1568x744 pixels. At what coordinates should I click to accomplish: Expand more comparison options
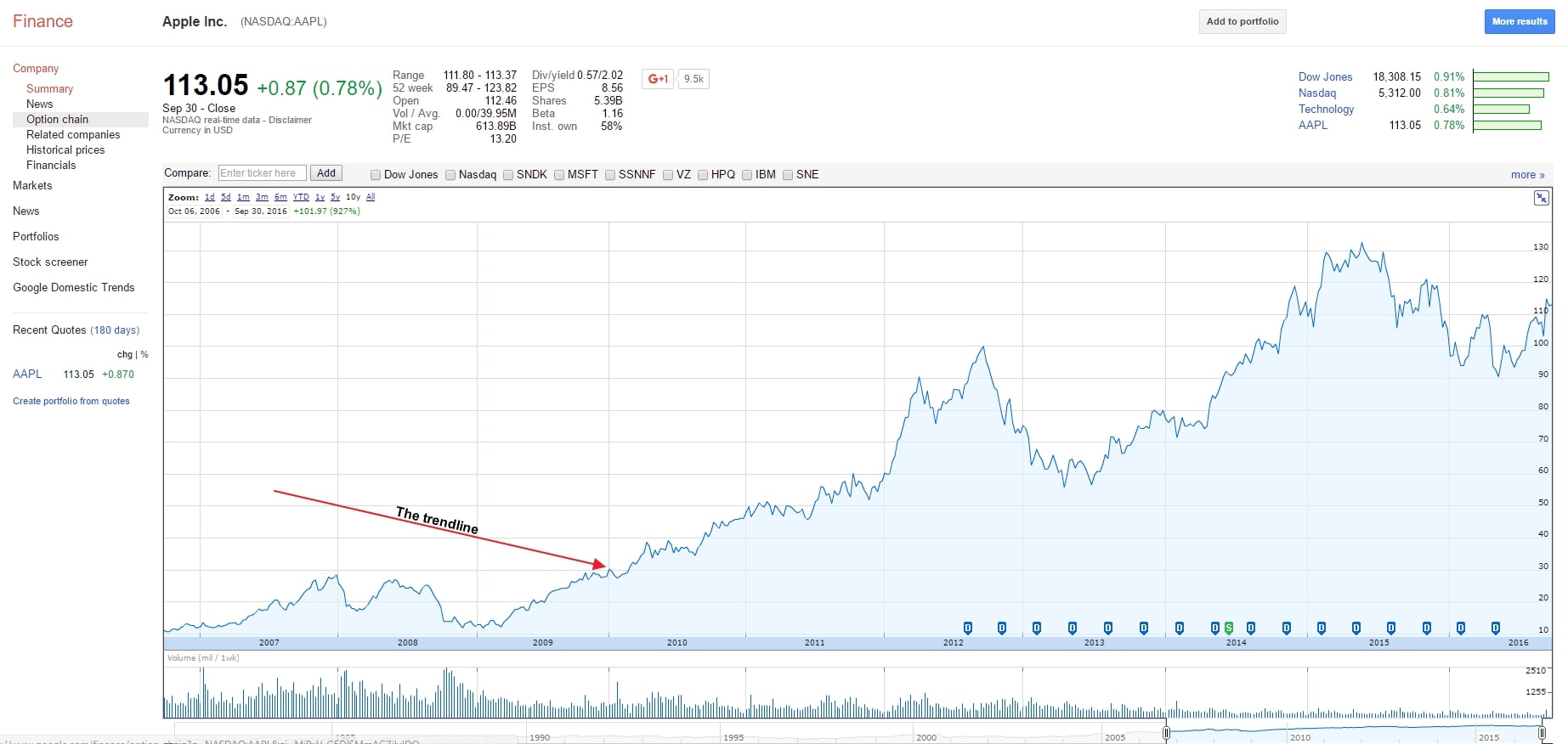[1528, 175]
